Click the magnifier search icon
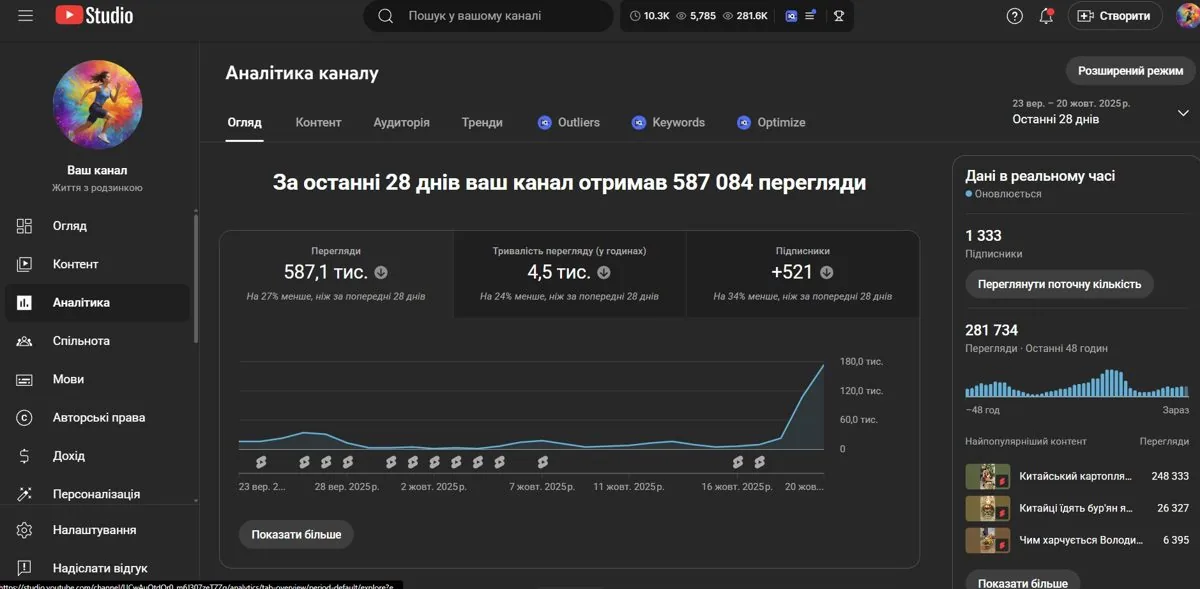 pos(385,16)
